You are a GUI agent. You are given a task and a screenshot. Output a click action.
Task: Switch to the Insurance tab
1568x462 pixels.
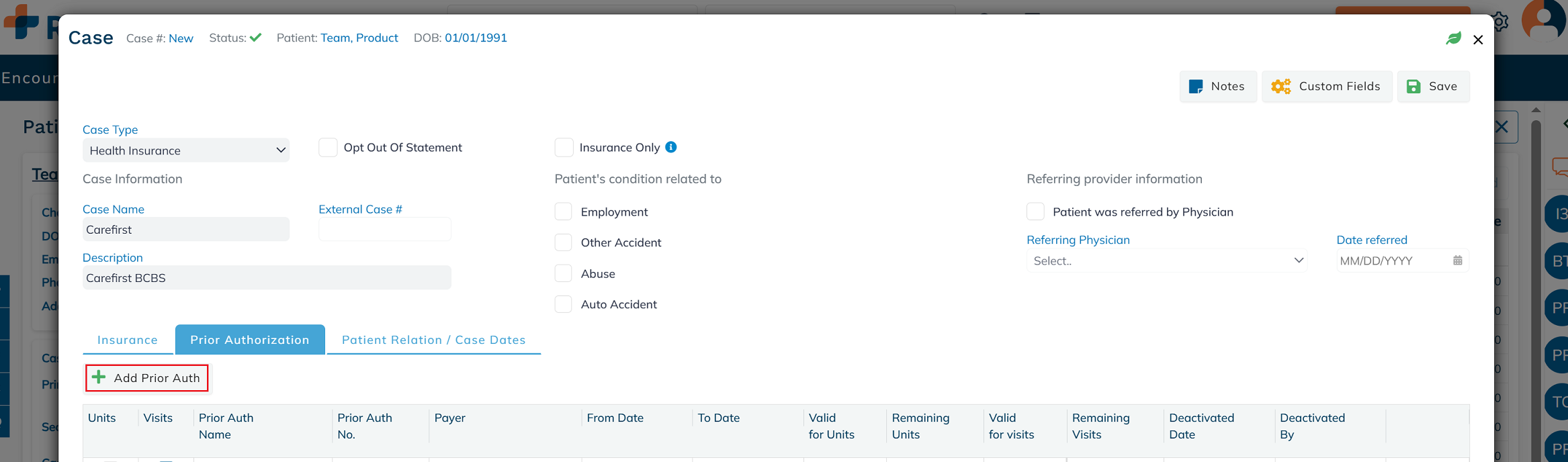click(x=128, y=340)
